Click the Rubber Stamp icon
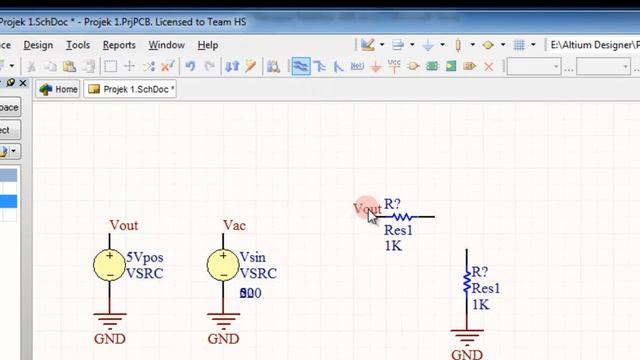The width and height of the screenshot is (640, 360). (x=89, y=67)
